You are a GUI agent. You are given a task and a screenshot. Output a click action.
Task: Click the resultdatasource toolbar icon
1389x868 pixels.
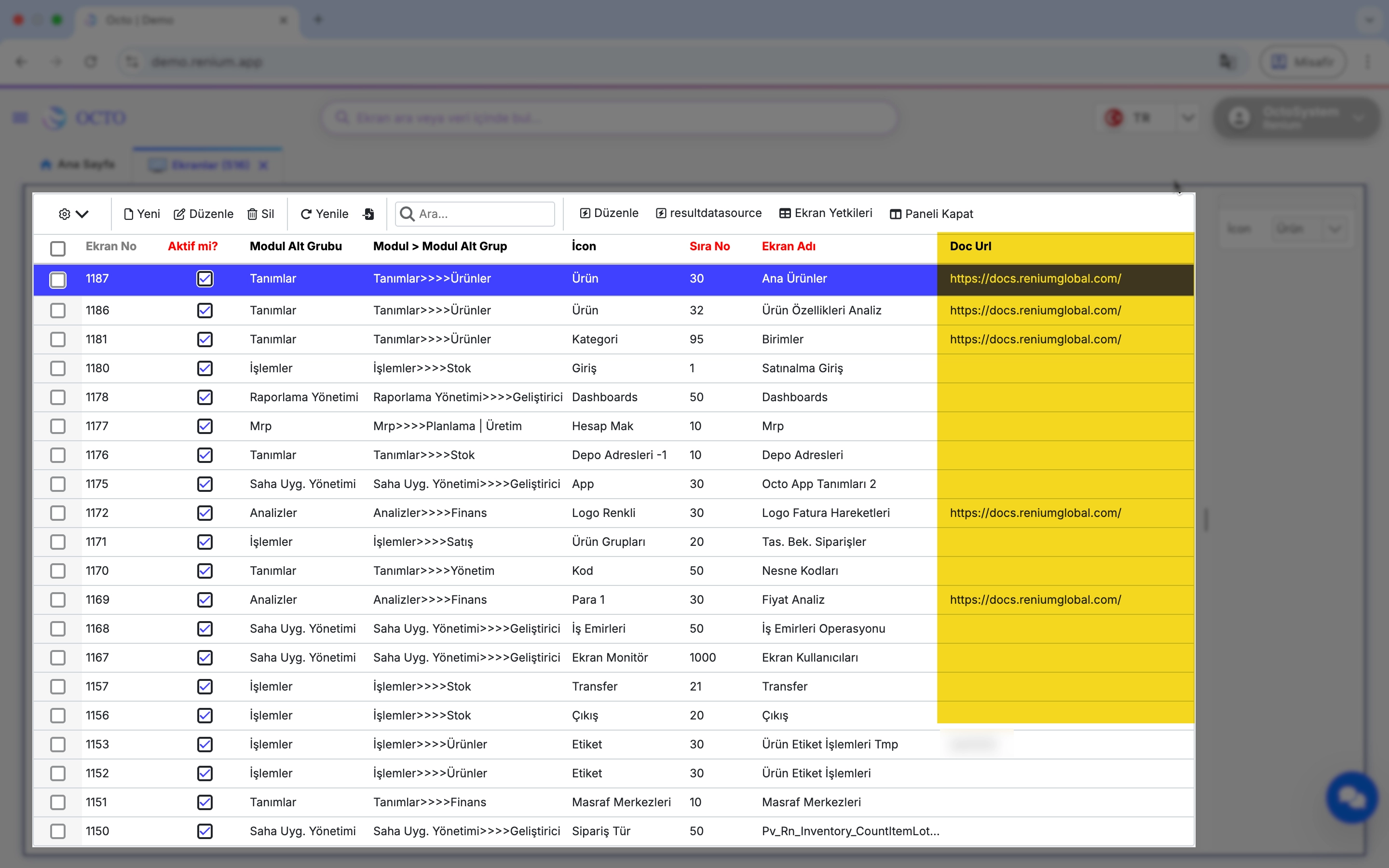[x=661, y=214]
